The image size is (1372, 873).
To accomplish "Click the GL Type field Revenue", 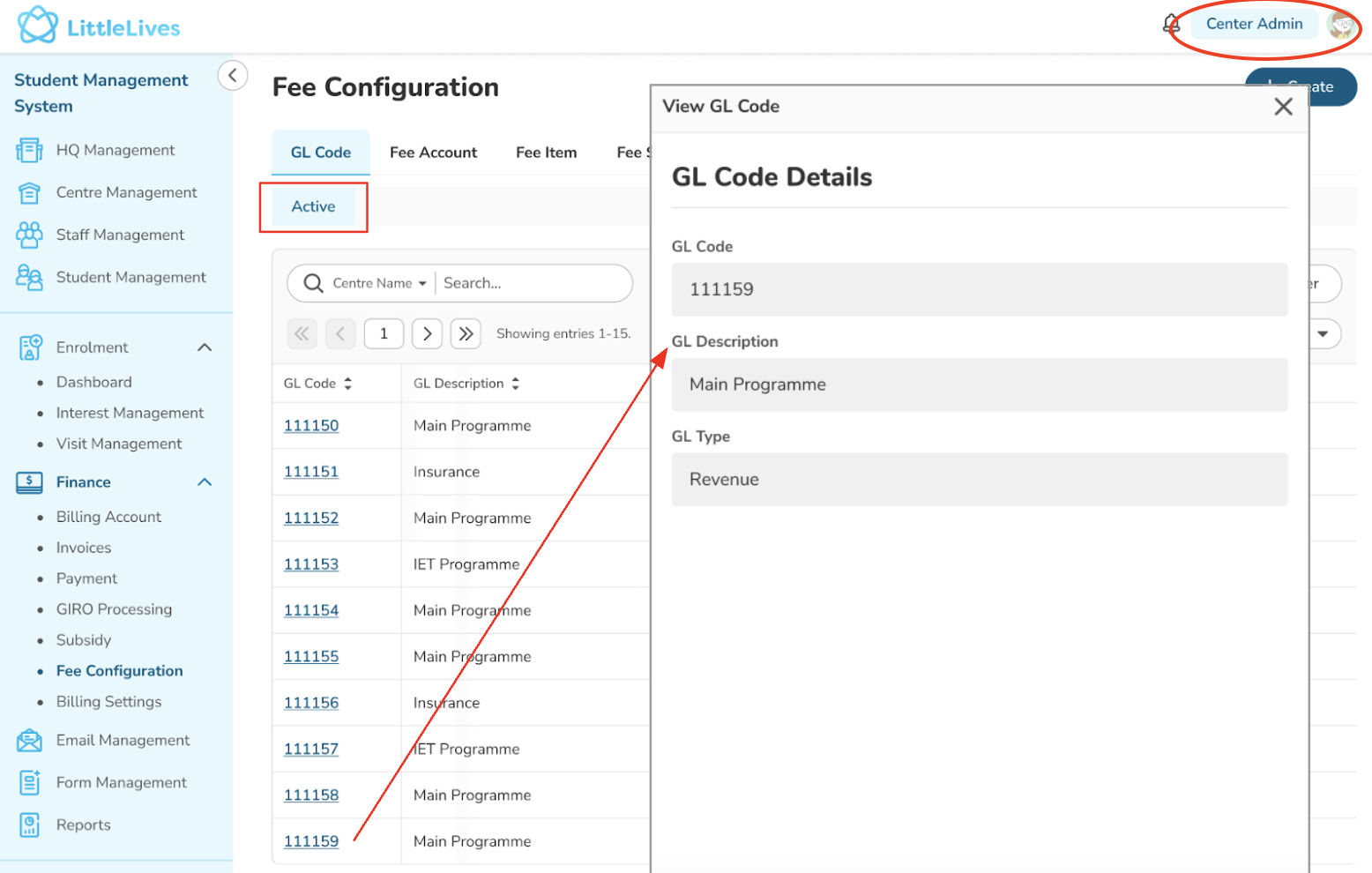I will point(979,480).
